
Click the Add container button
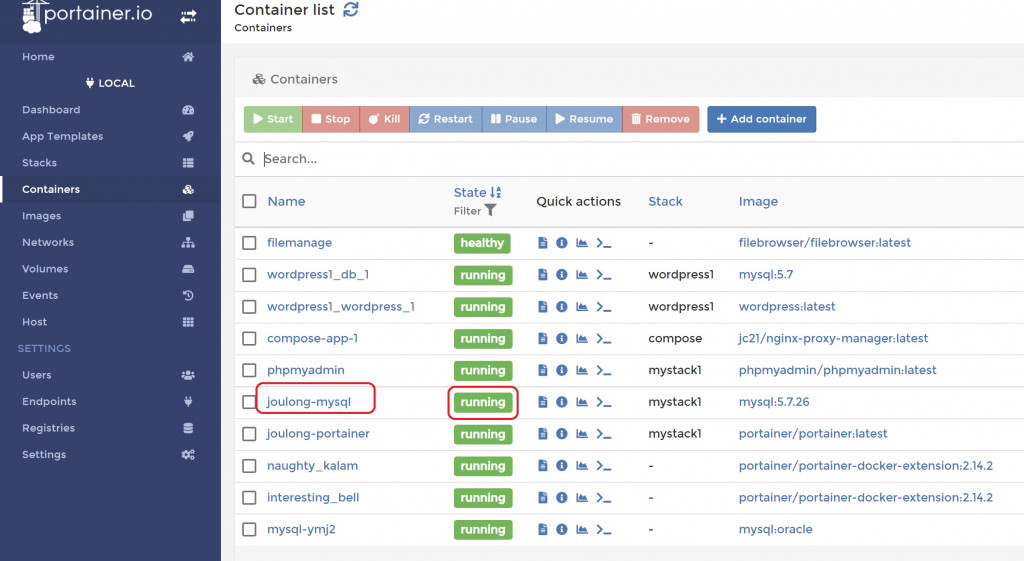(761, 119)
